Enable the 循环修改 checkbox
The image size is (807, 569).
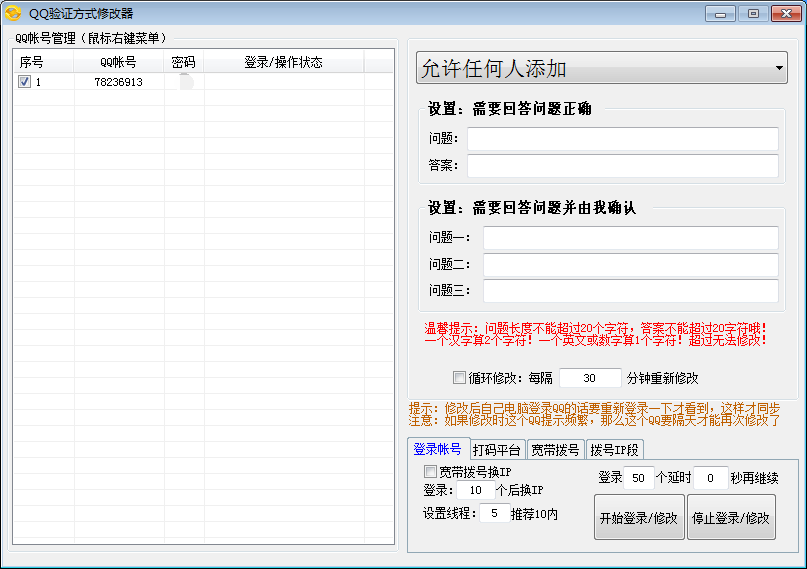(x=459, y=378)
